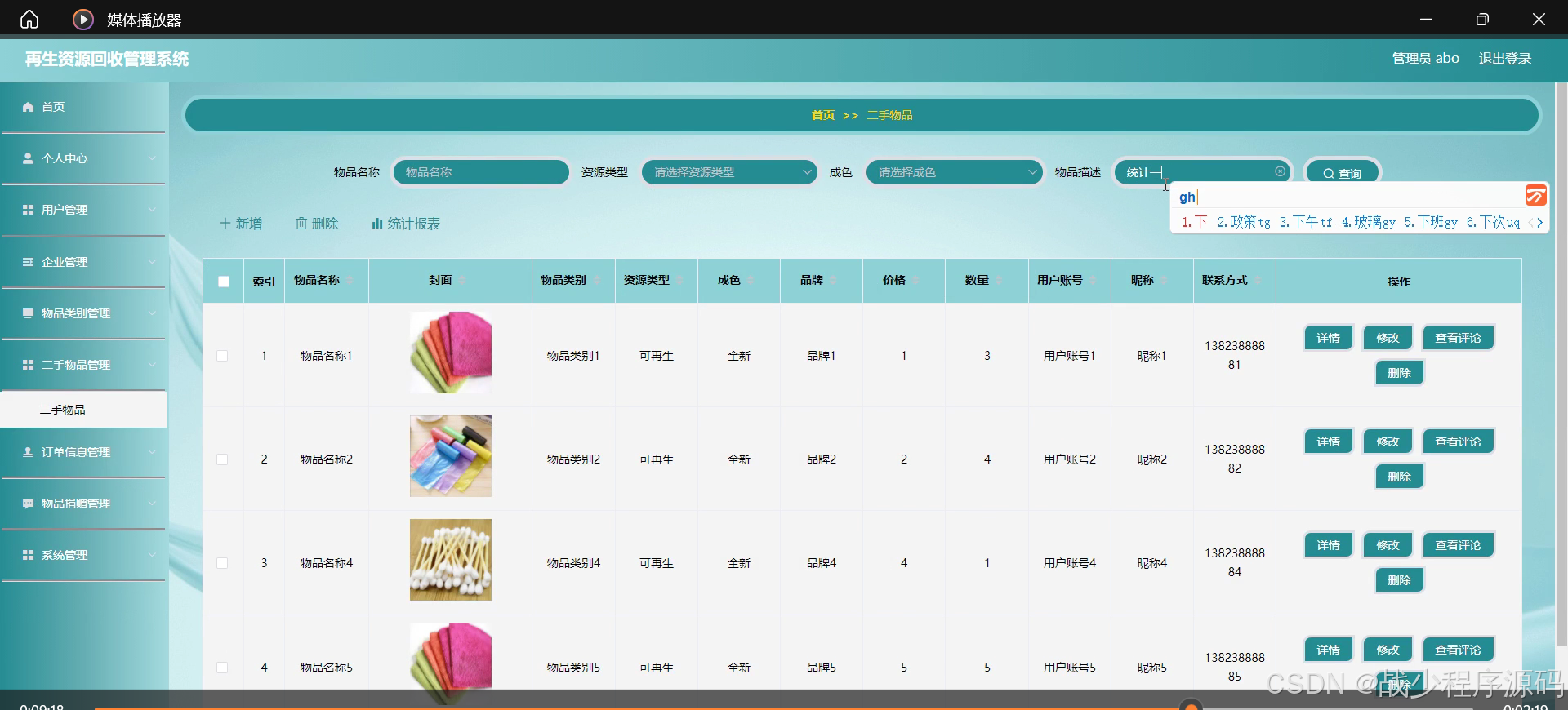Check the checkbox for row 物品名称2

tap(222, 459)
